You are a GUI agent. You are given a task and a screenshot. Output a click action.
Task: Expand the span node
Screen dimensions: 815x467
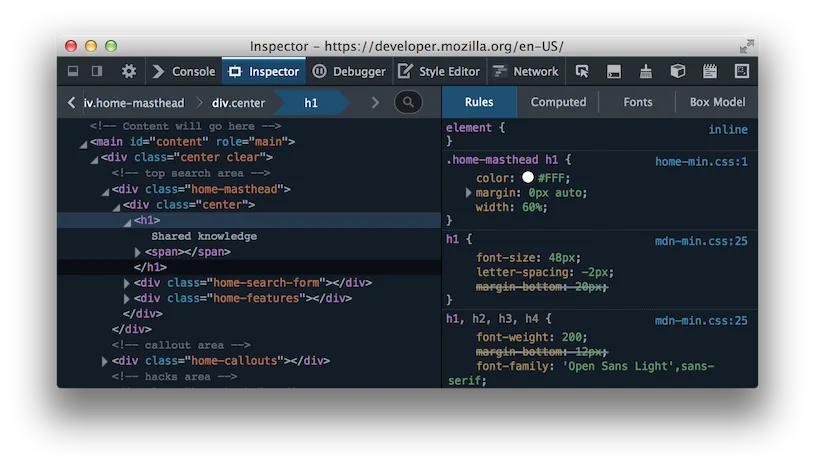tap(138, 252)
